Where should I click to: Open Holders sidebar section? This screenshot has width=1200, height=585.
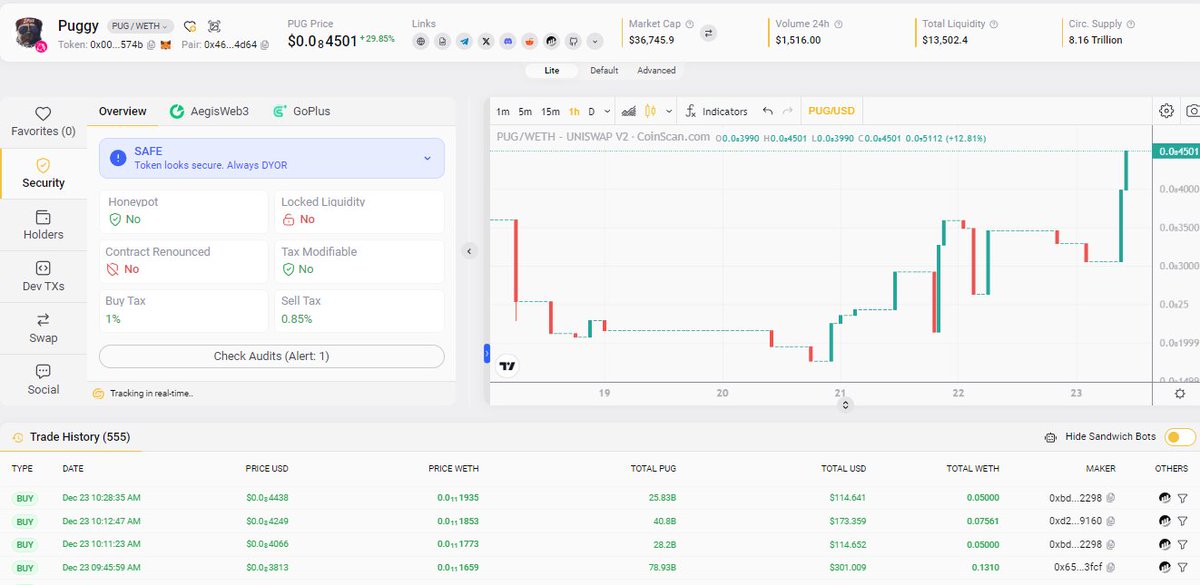tap(43, 225)
